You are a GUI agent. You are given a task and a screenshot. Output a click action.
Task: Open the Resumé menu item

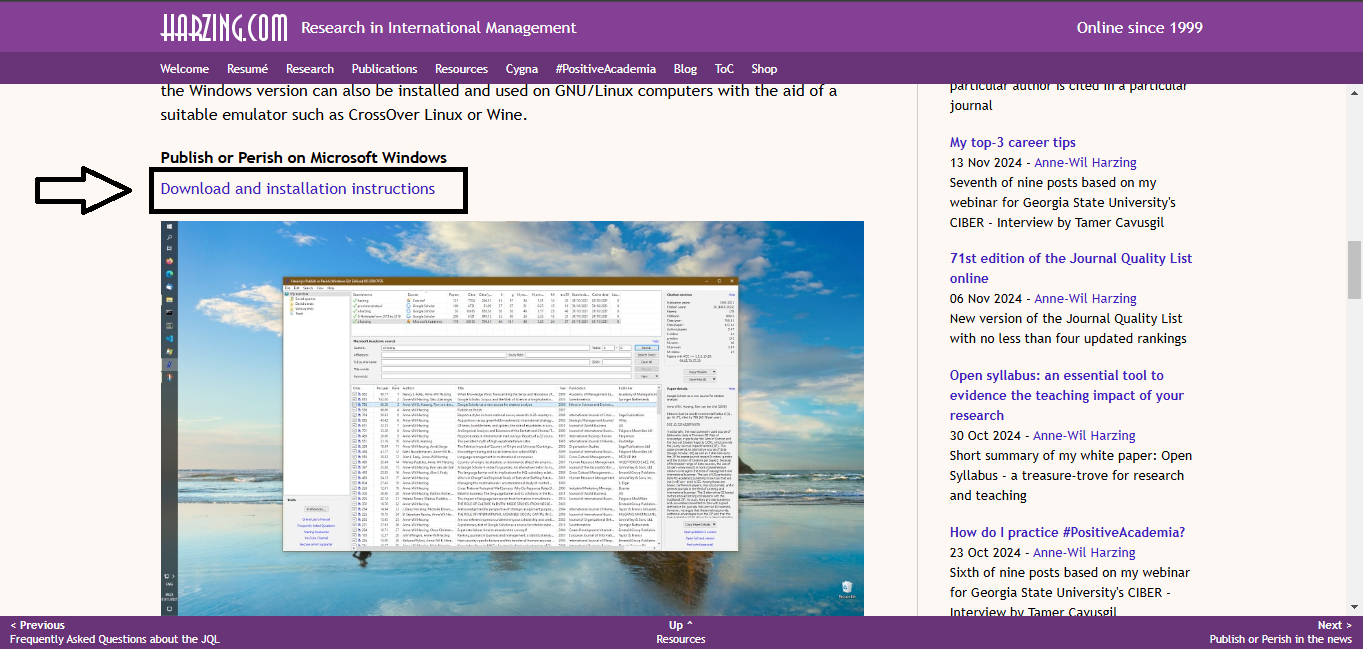coord(247,69)
